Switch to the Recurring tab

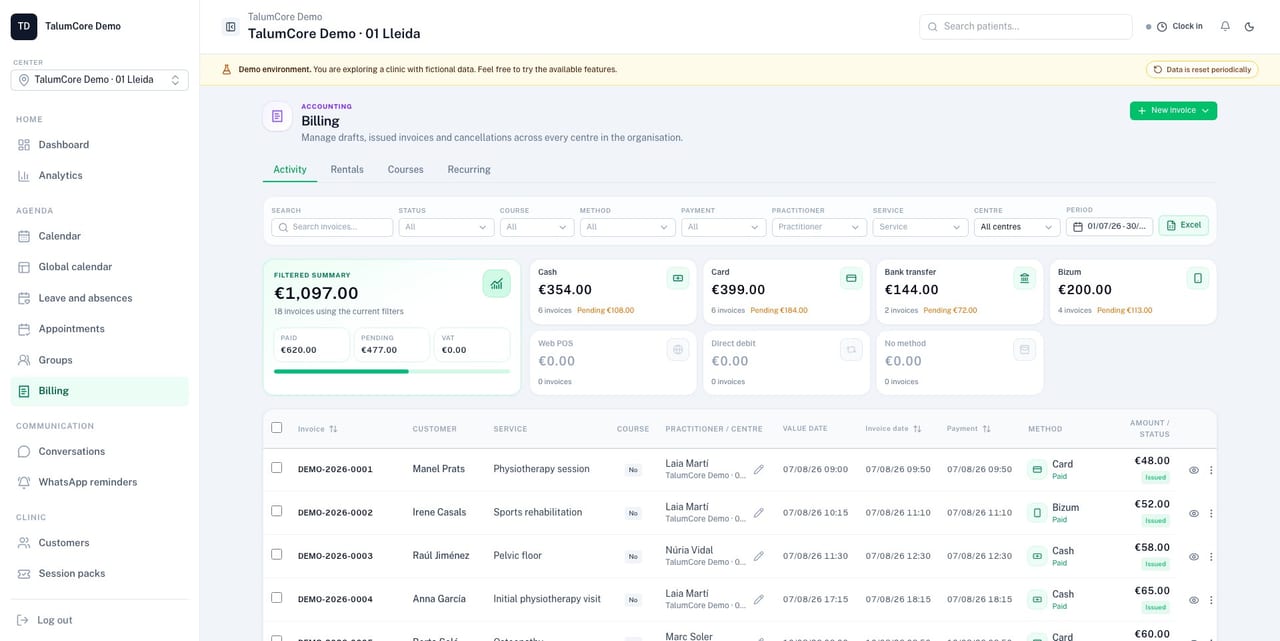pyautogui.click(x=469, y=170)
